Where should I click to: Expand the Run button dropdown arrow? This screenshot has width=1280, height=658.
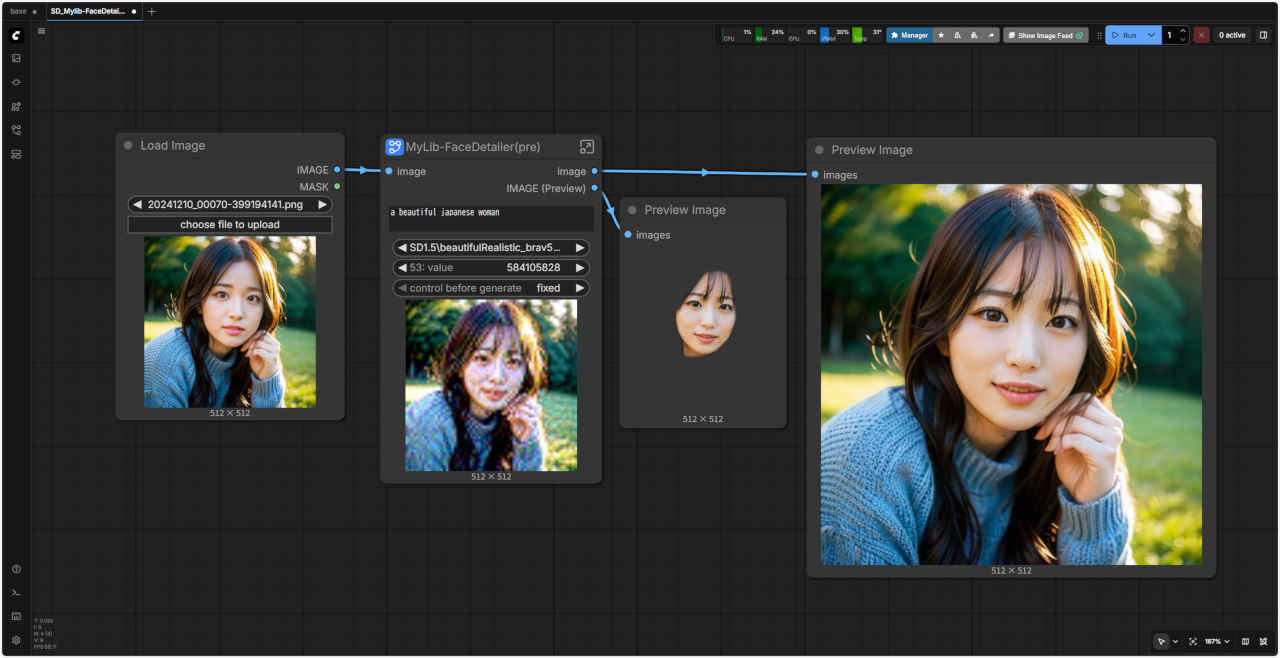1151,35
